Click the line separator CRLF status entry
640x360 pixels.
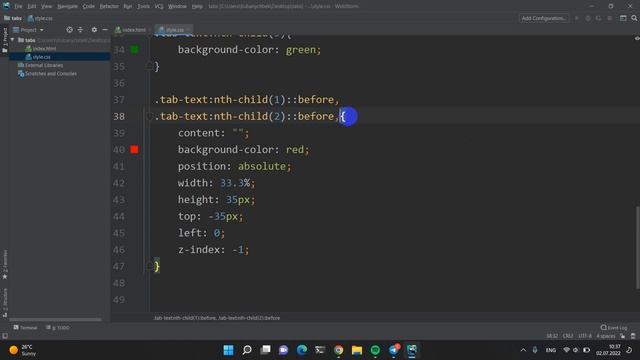click(568, 336)
